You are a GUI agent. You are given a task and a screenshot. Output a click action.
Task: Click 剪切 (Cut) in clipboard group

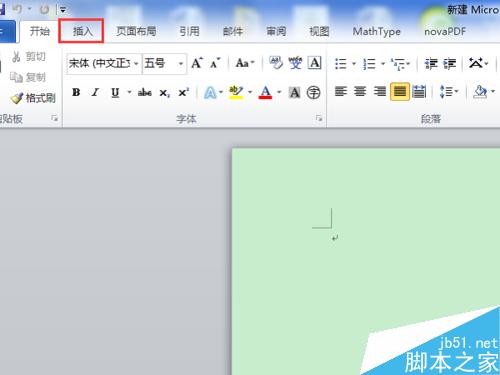pos(29,57)
